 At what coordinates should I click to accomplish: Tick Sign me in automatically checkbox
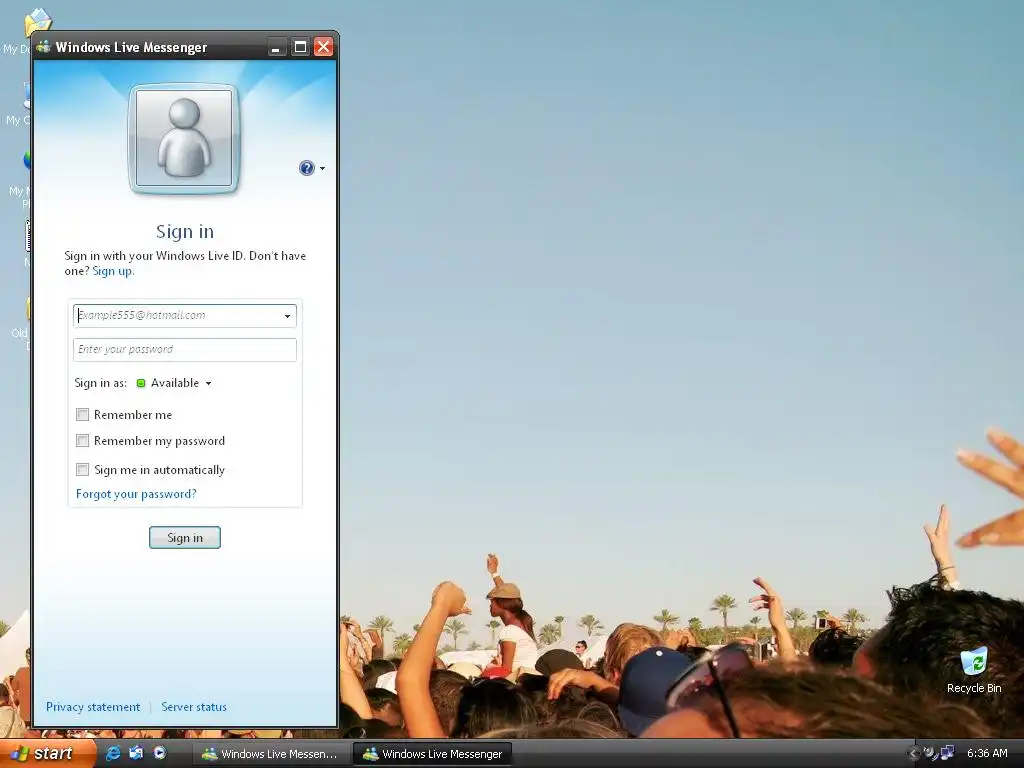[x=82, y=470]
